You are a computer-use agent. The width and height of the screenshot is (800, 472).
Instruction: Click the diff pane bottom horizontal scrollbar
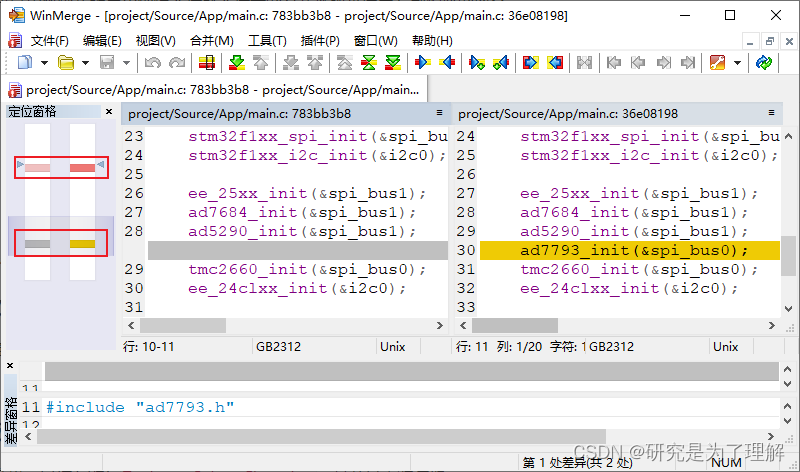pyautogui.click(x=321, y=437)
